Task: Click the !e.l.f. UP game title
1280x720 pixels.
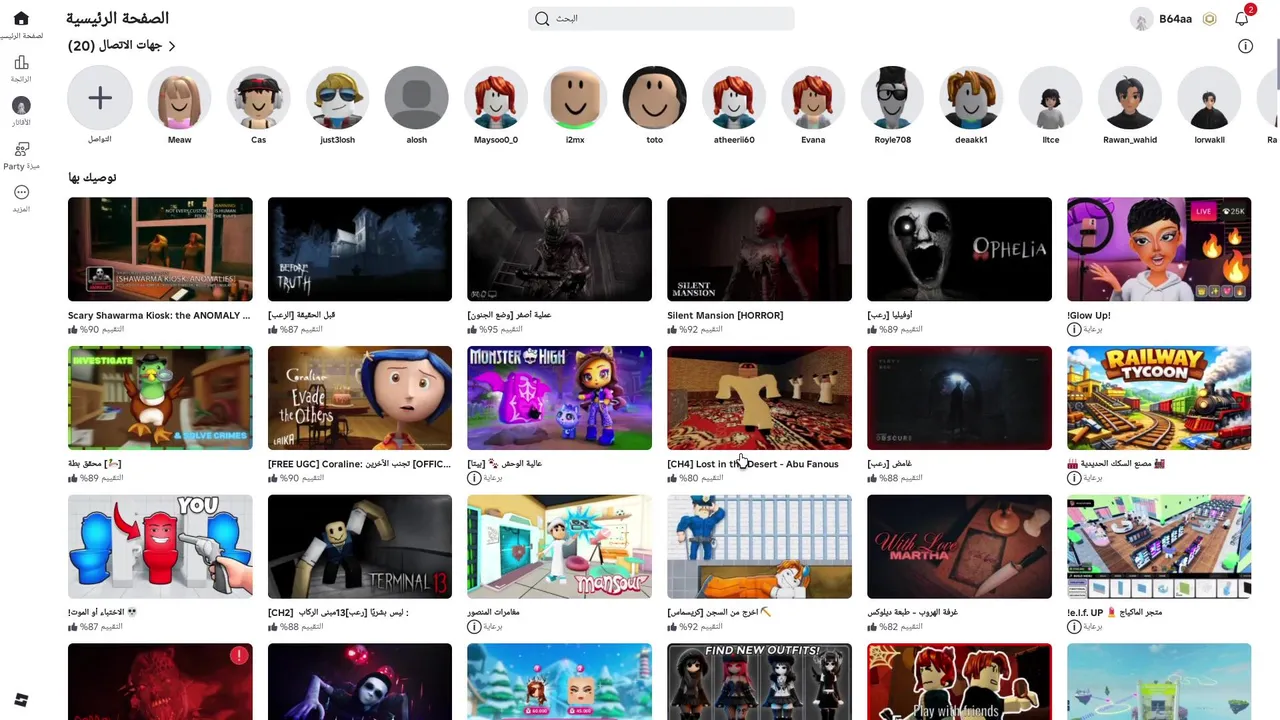Action: 1114,612
